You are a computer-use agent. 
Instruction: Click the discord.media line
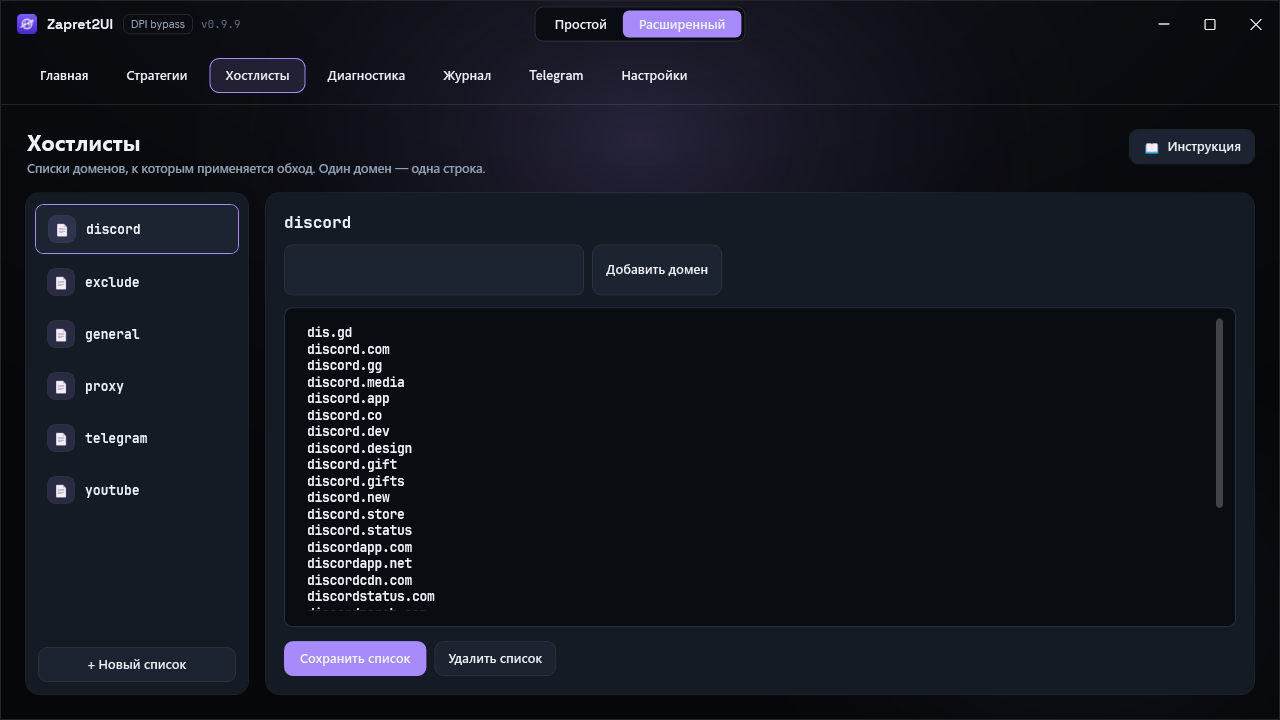[x=356, y=382]
